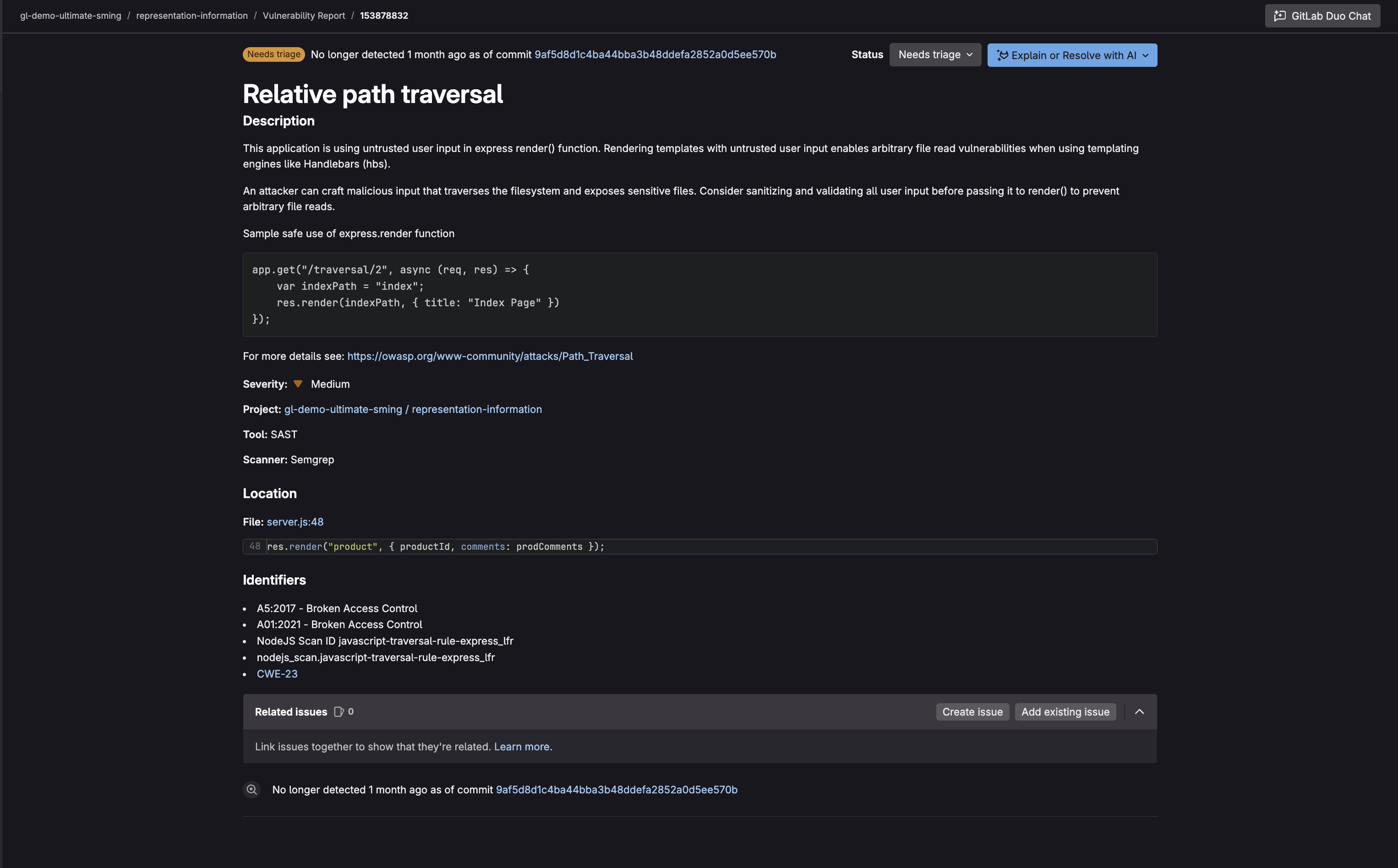
Task: Open file server.js:48
Action: [295, 521]
